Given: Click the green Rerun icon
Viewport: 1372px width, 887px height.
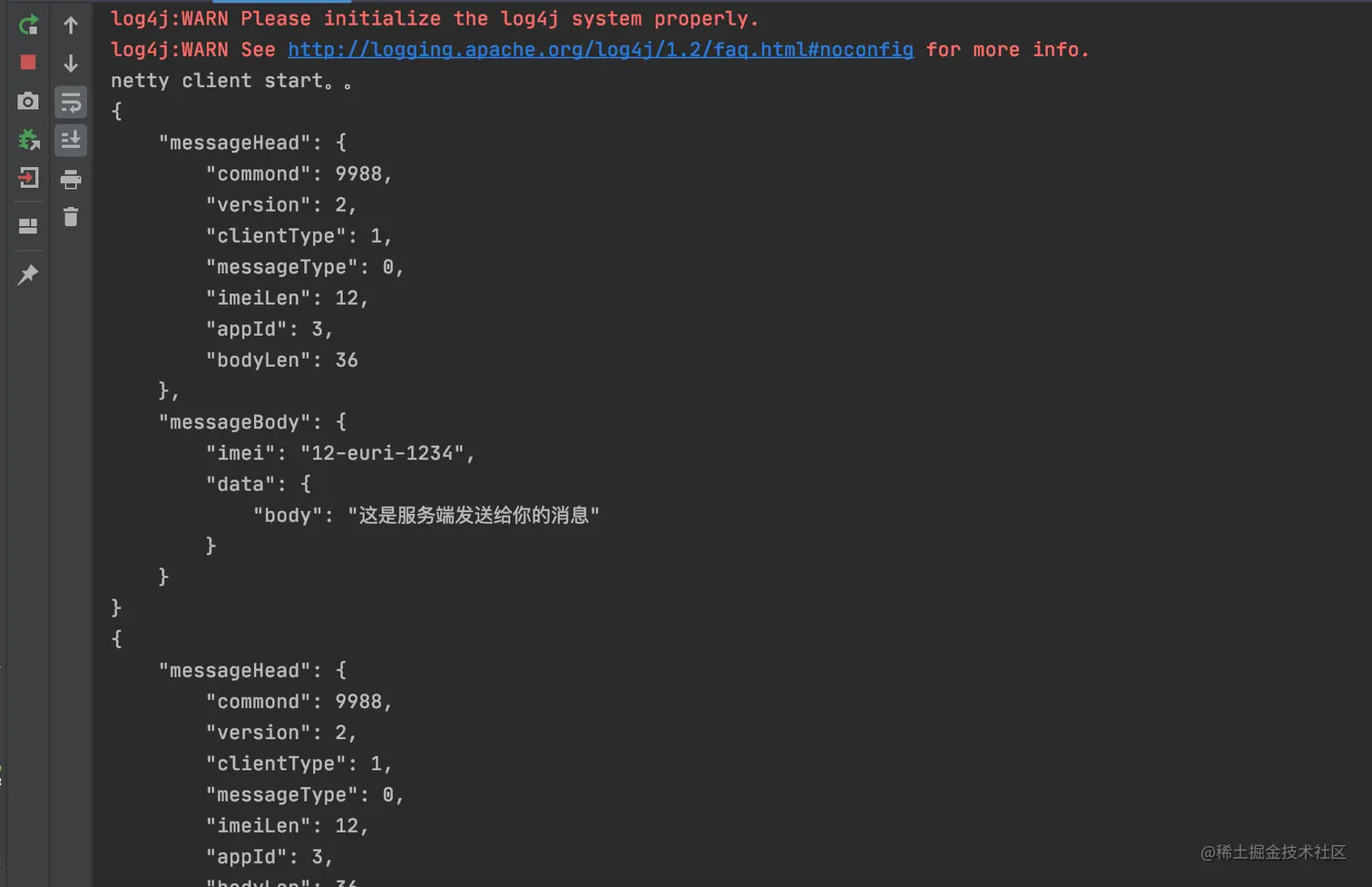Looking at the screenshot, I should (28, 25).
